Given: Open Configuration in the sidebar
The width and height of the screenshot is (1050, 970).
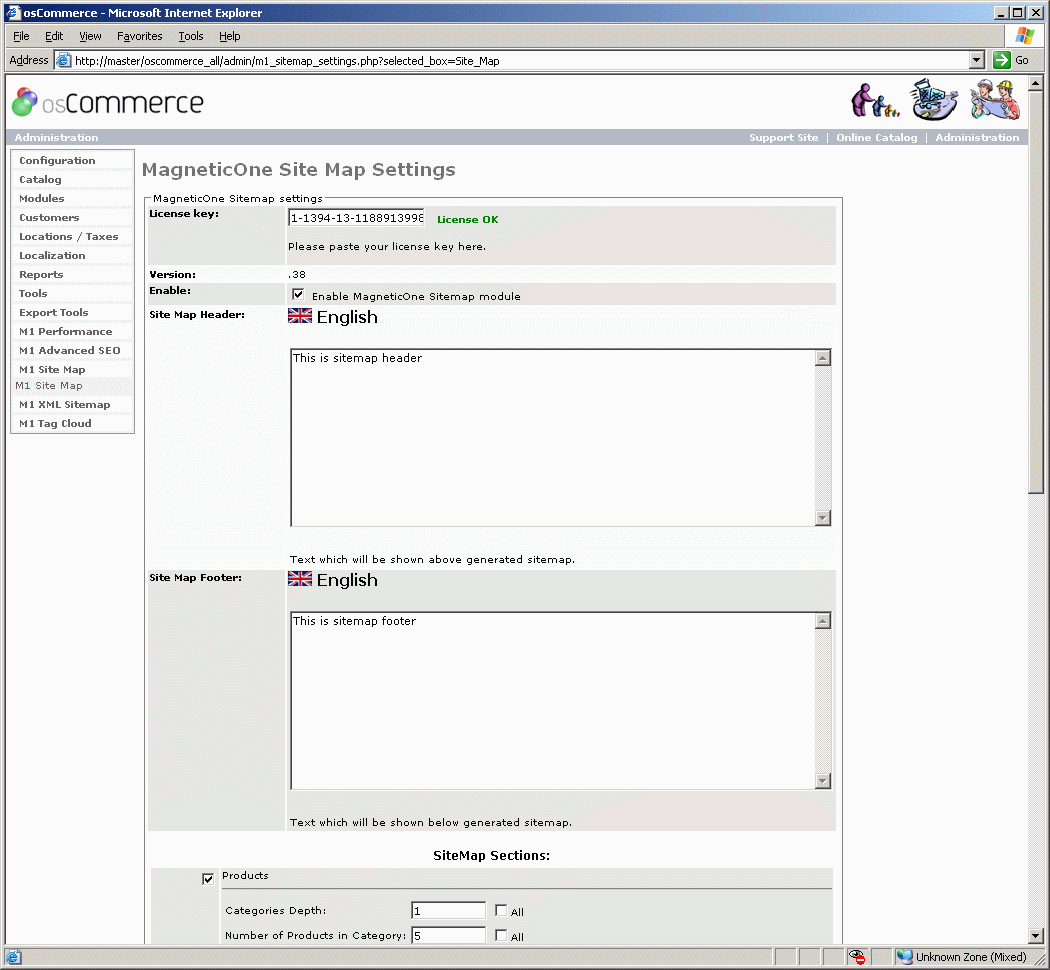Looking at the screenshot, I should coord(57,161).
